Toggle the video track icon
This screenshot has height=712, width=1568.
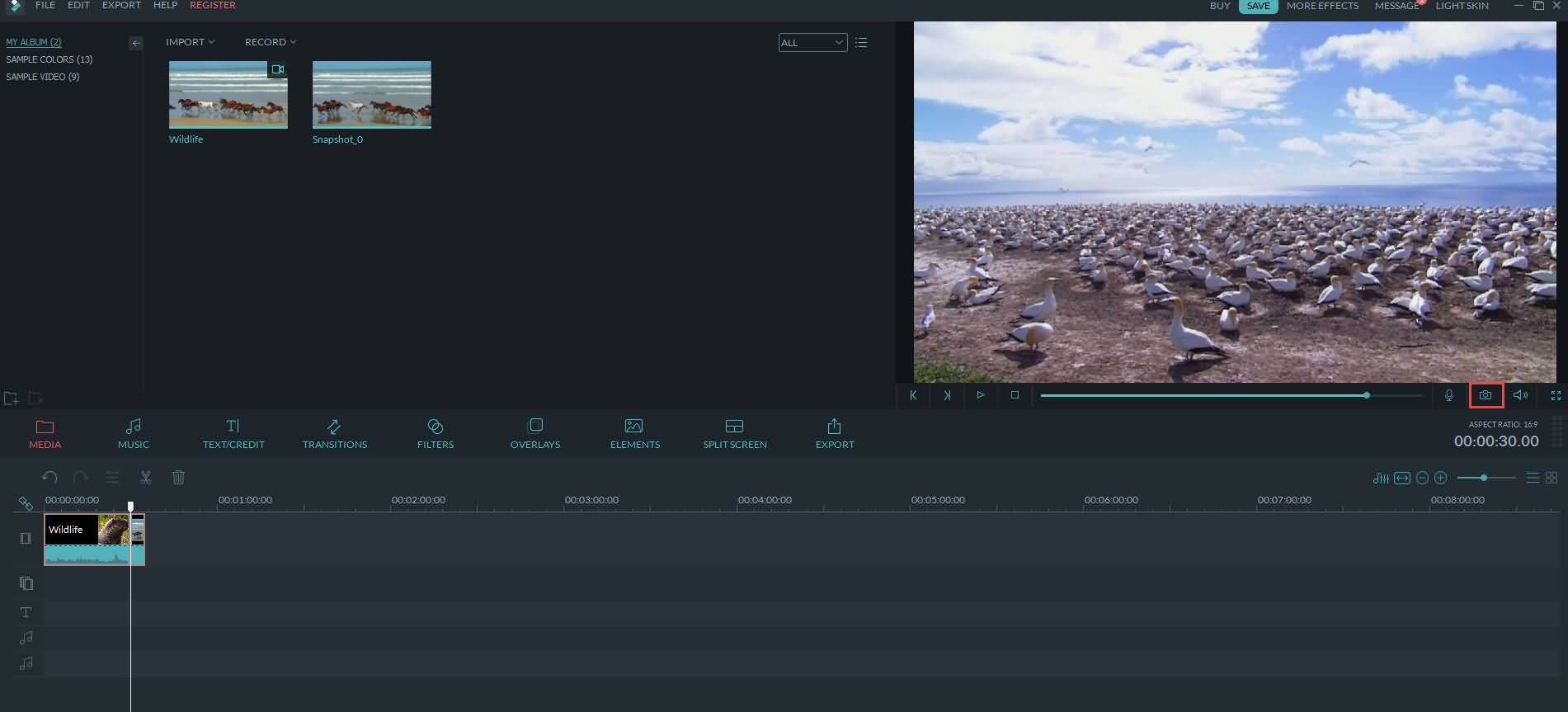[26, 538]
